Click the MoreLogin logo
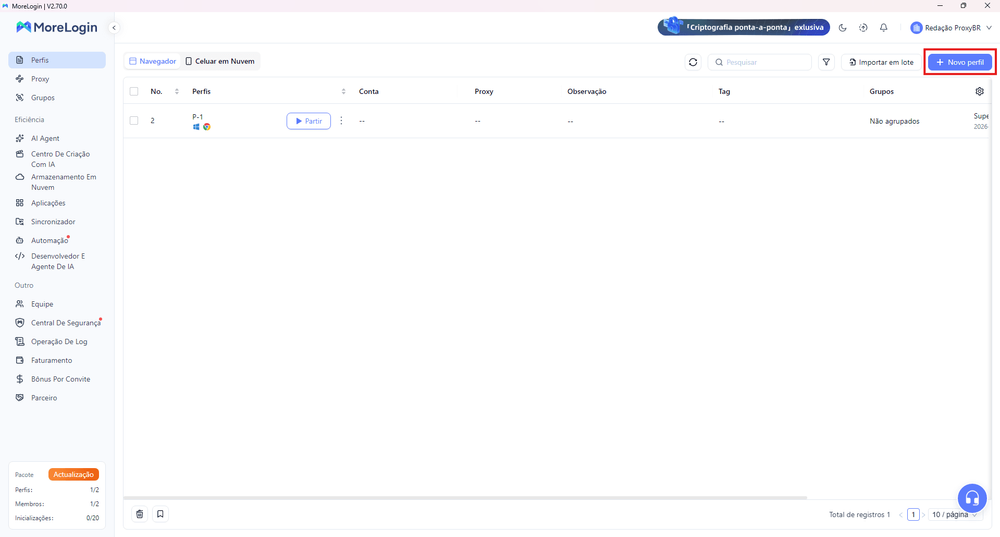This screenshot has height=537, width=1000. 57,27
